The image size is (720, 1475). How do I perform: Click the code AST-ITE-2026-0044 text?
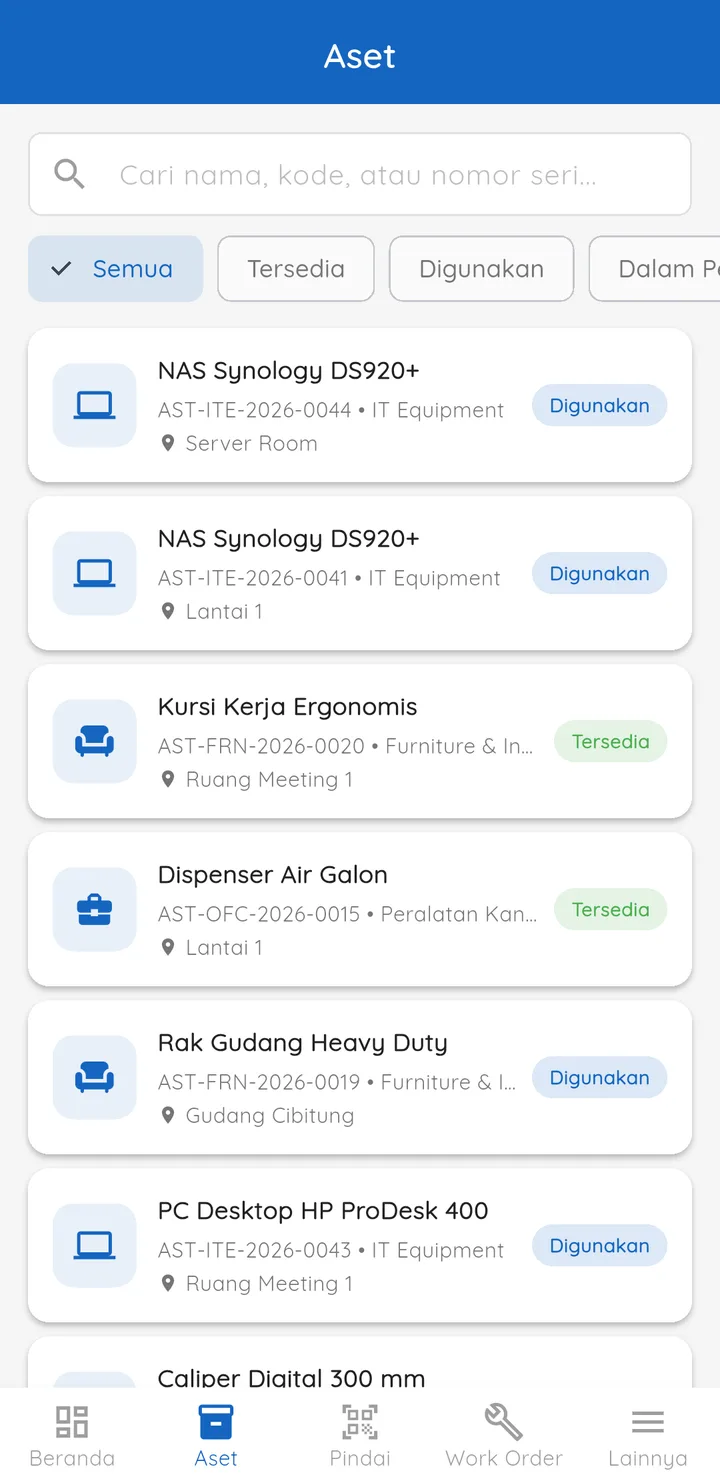click(255, 410)
